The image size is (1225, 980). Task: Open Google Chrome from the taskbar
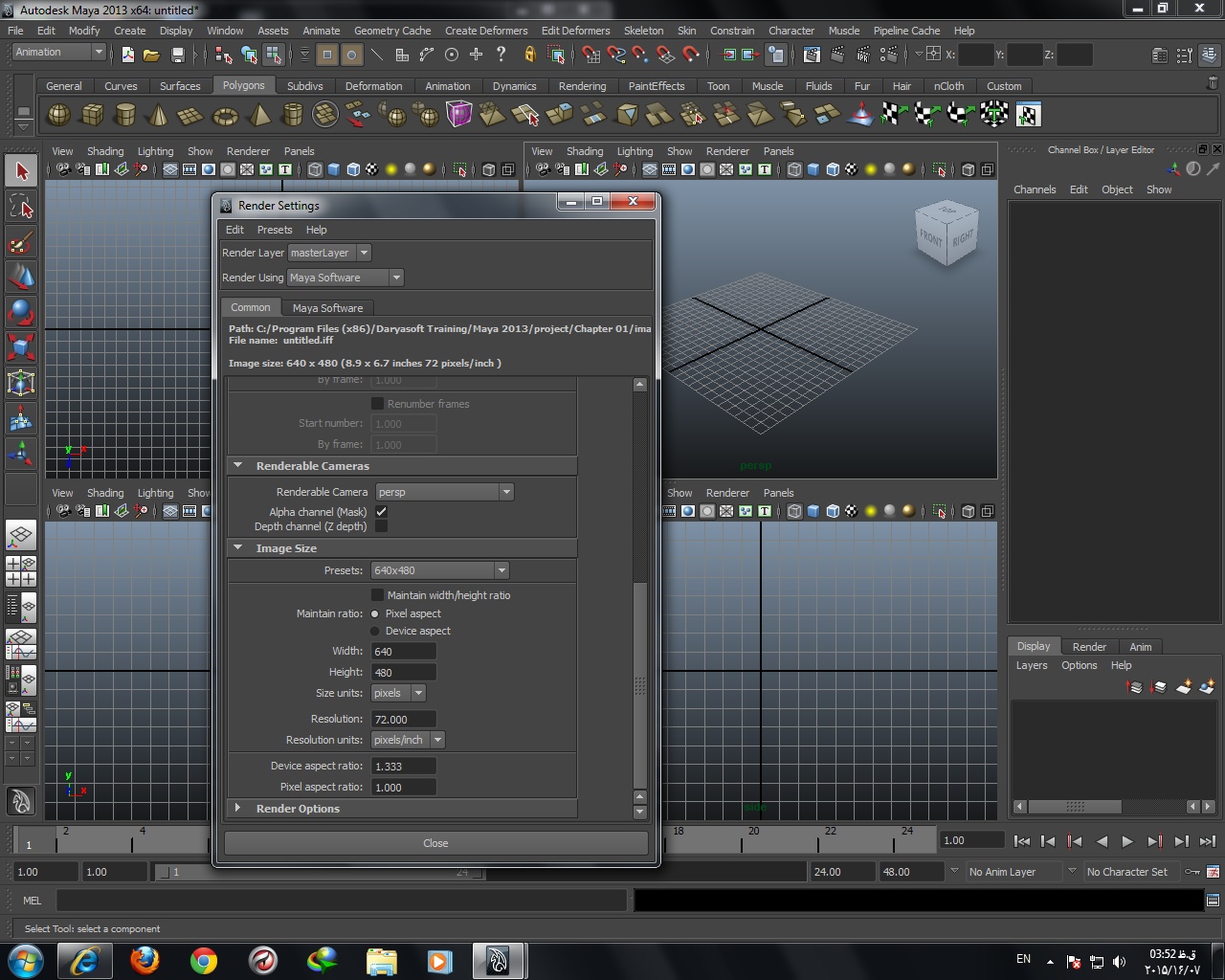(203, 961)
